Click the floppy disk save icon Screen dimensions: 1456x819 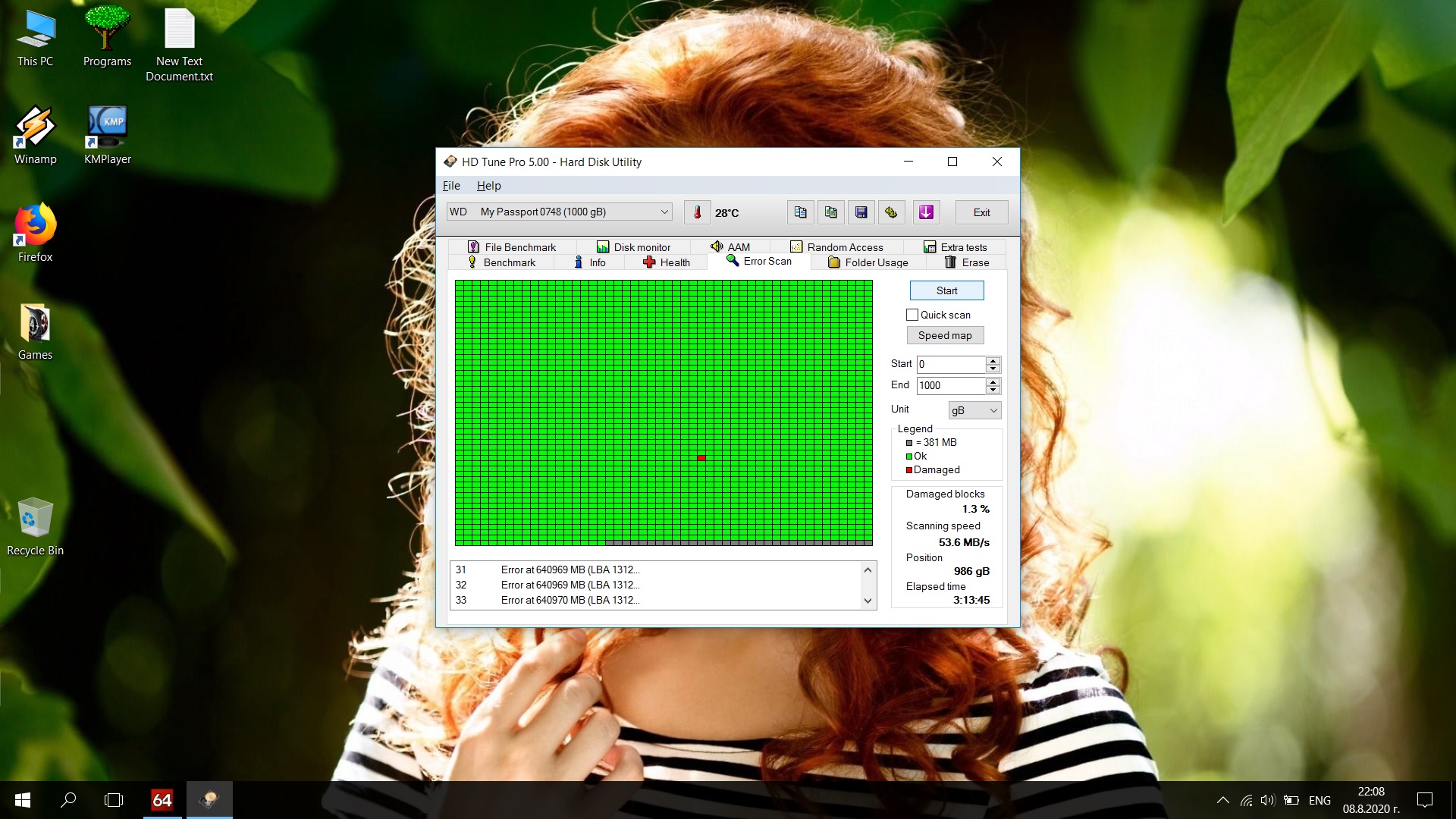click(x=861, y=212)
